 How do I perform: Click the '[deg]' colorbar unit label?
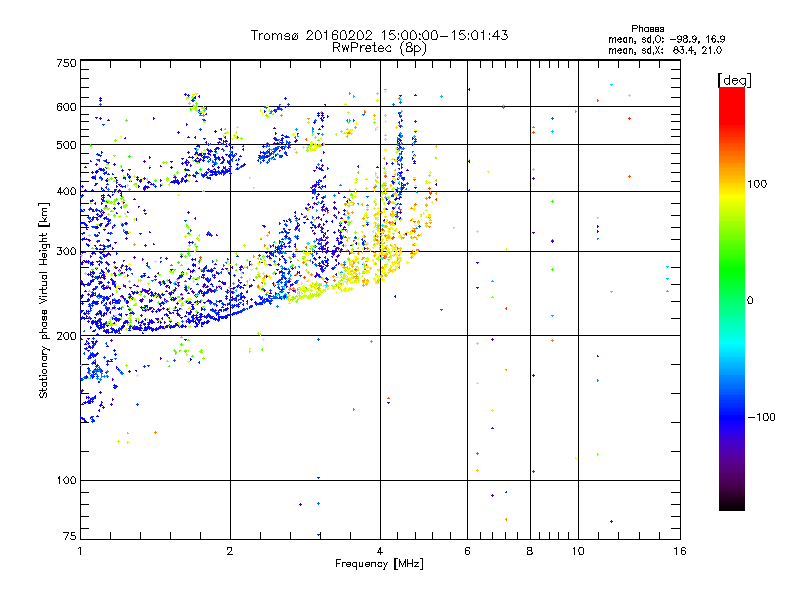734,80
